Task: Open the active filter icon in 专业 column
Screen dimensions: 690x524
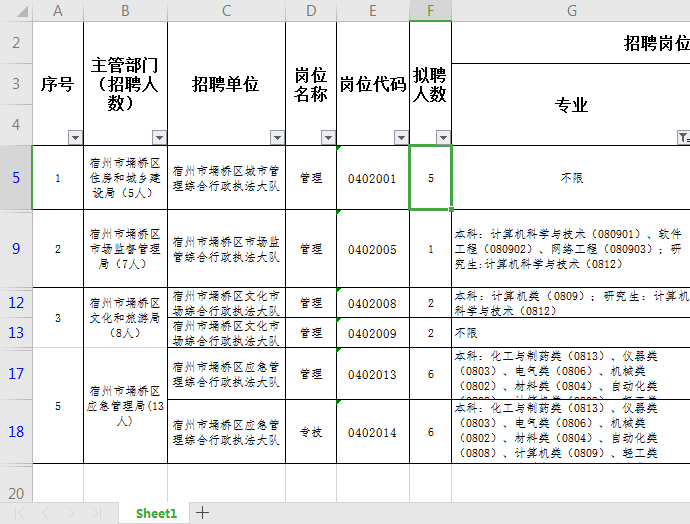Action: 683,137
